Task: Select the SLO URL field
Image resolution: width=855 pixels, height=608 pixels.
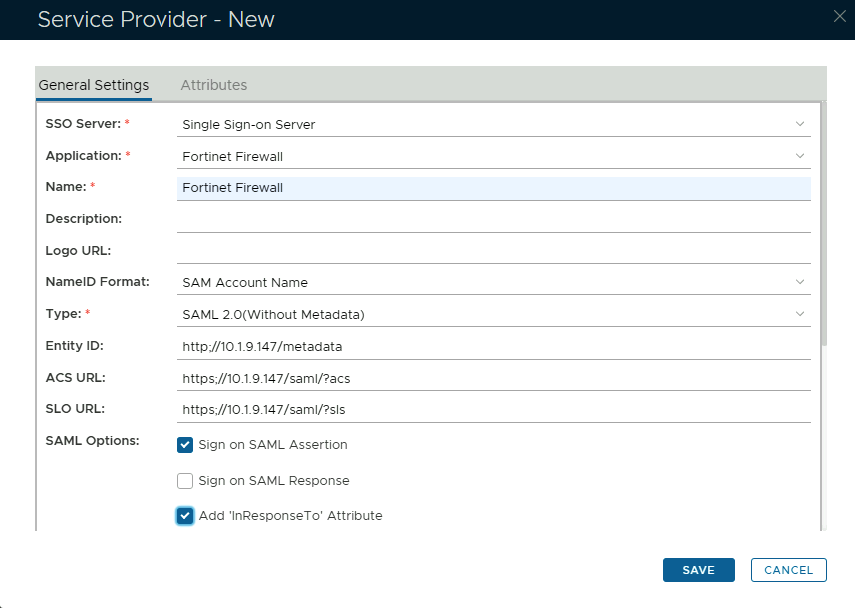Action: tap(493, 409)
